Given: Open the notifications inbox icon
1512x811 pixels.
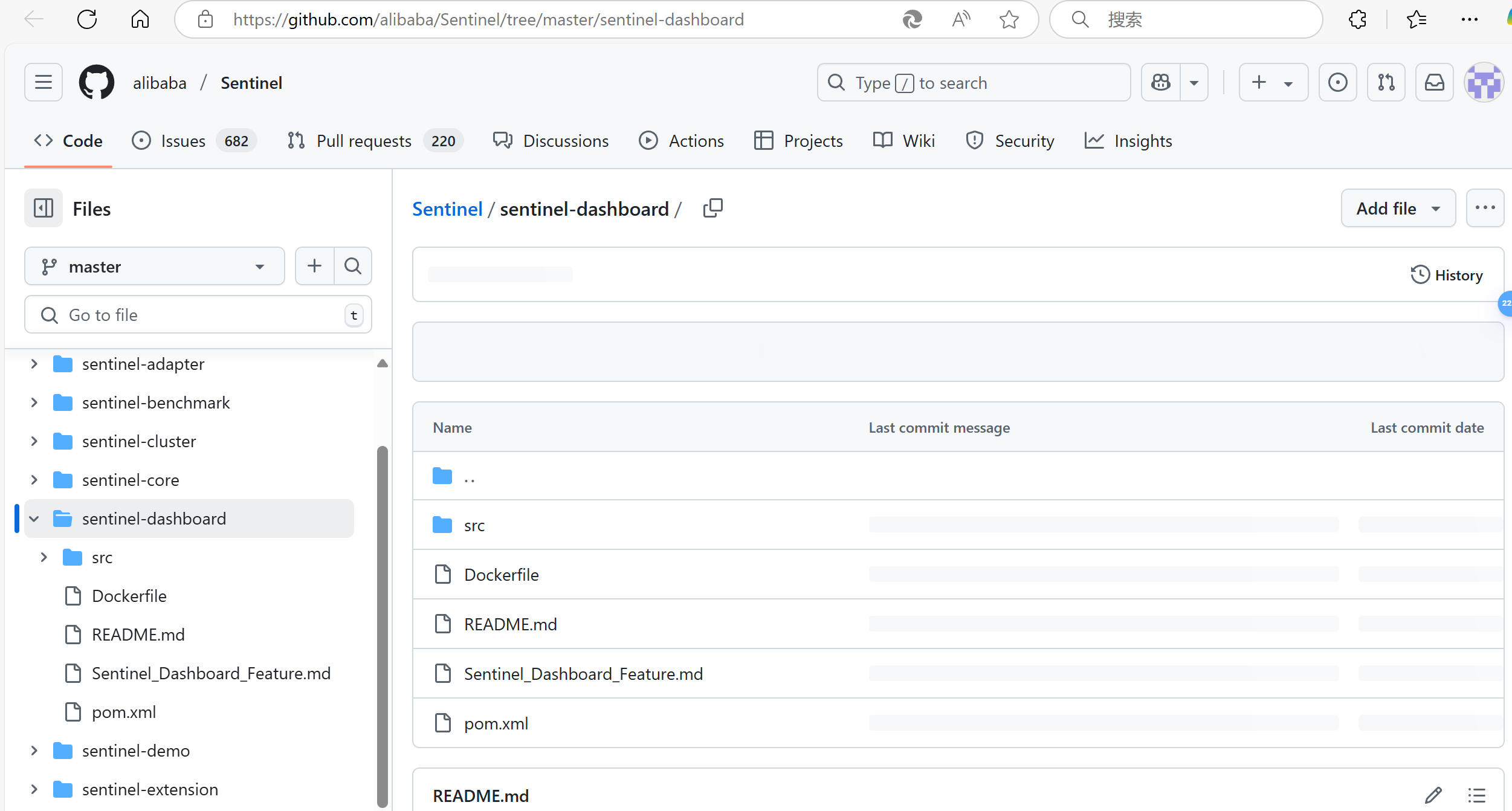Looking at the screenshot, I should [x=1434, y=82].
